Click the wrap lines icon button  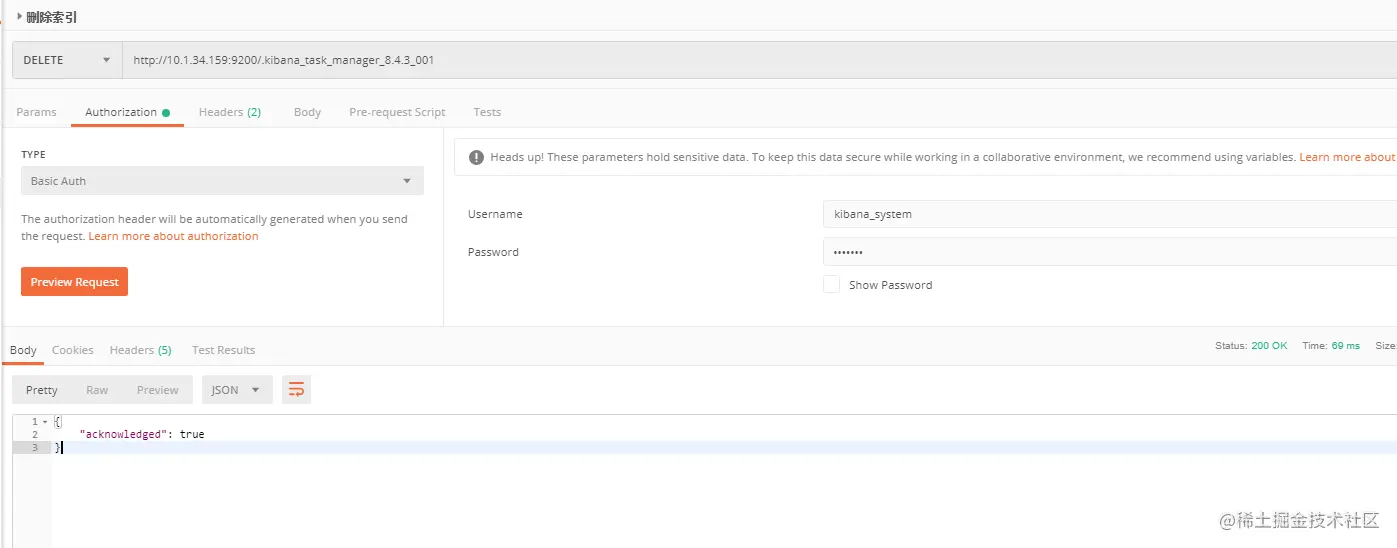(x=296, y=390)
